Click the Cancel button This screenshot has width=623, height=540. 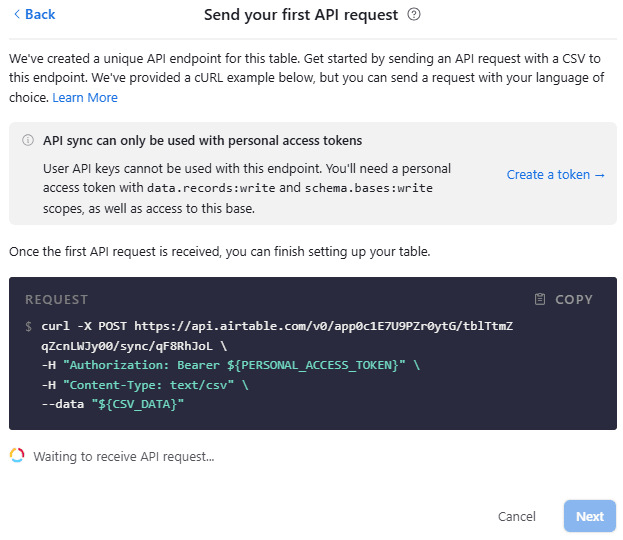[x=517, y=516]
